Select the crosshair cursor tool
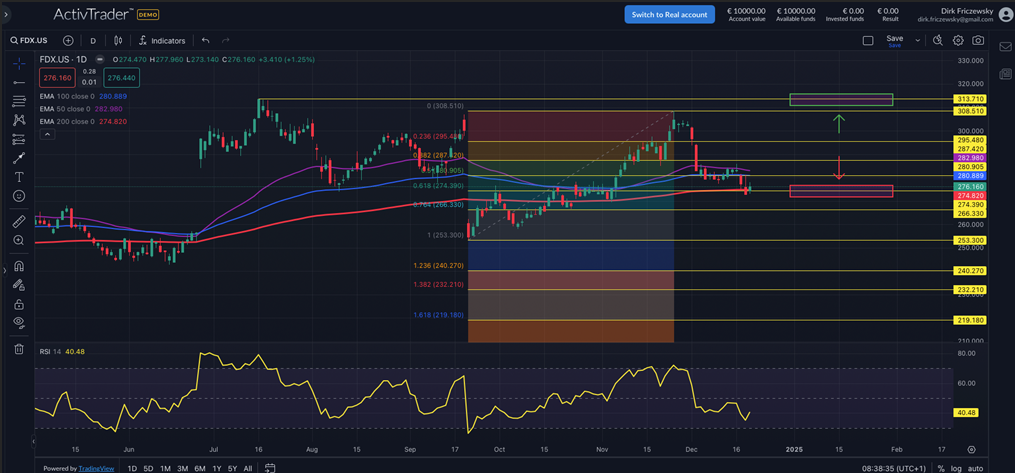This screenshot has width=1015, height=473. [x=19, y=63]
